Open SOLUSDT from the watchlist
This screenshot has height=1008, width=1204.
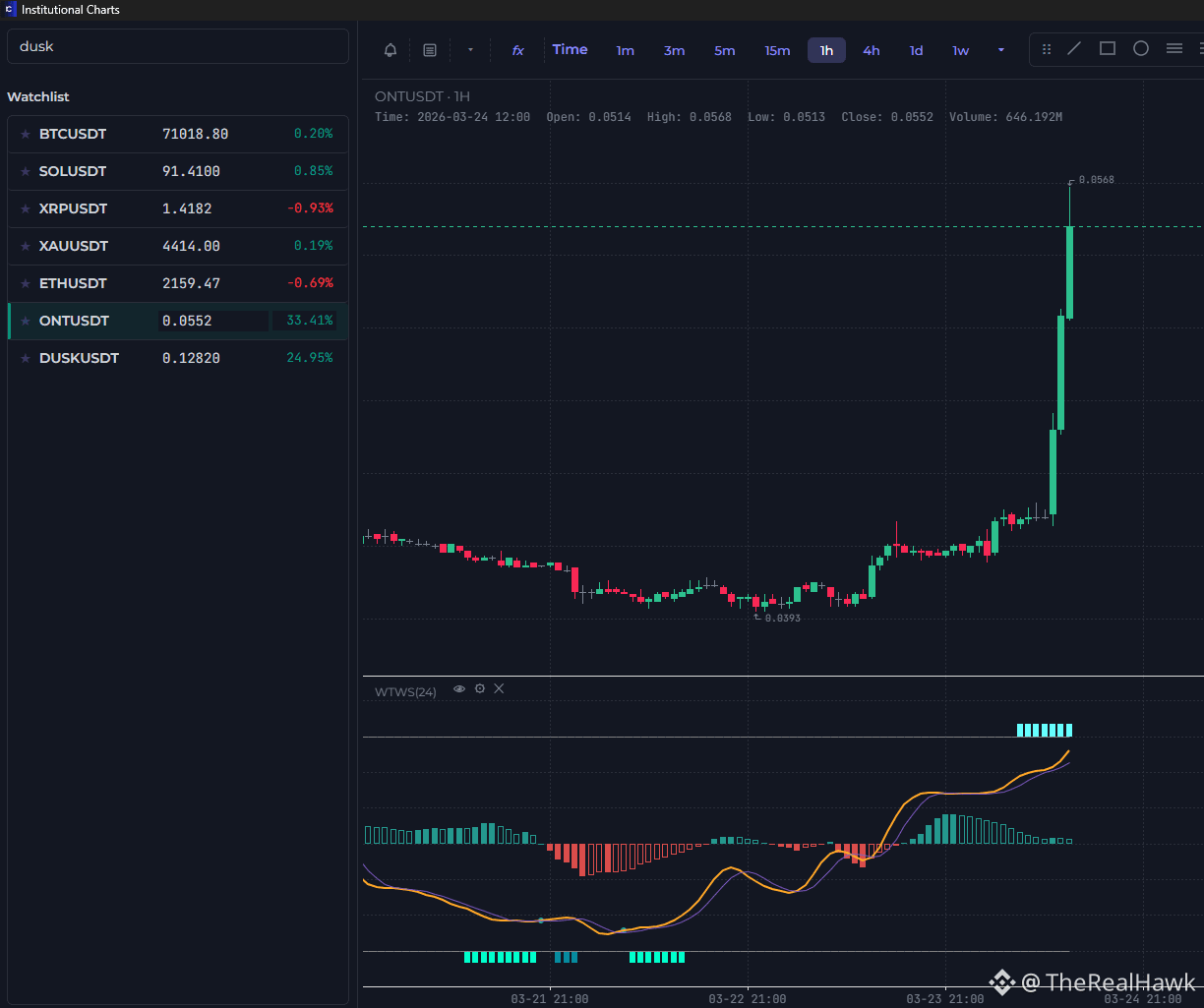click(x=178, y=171)
